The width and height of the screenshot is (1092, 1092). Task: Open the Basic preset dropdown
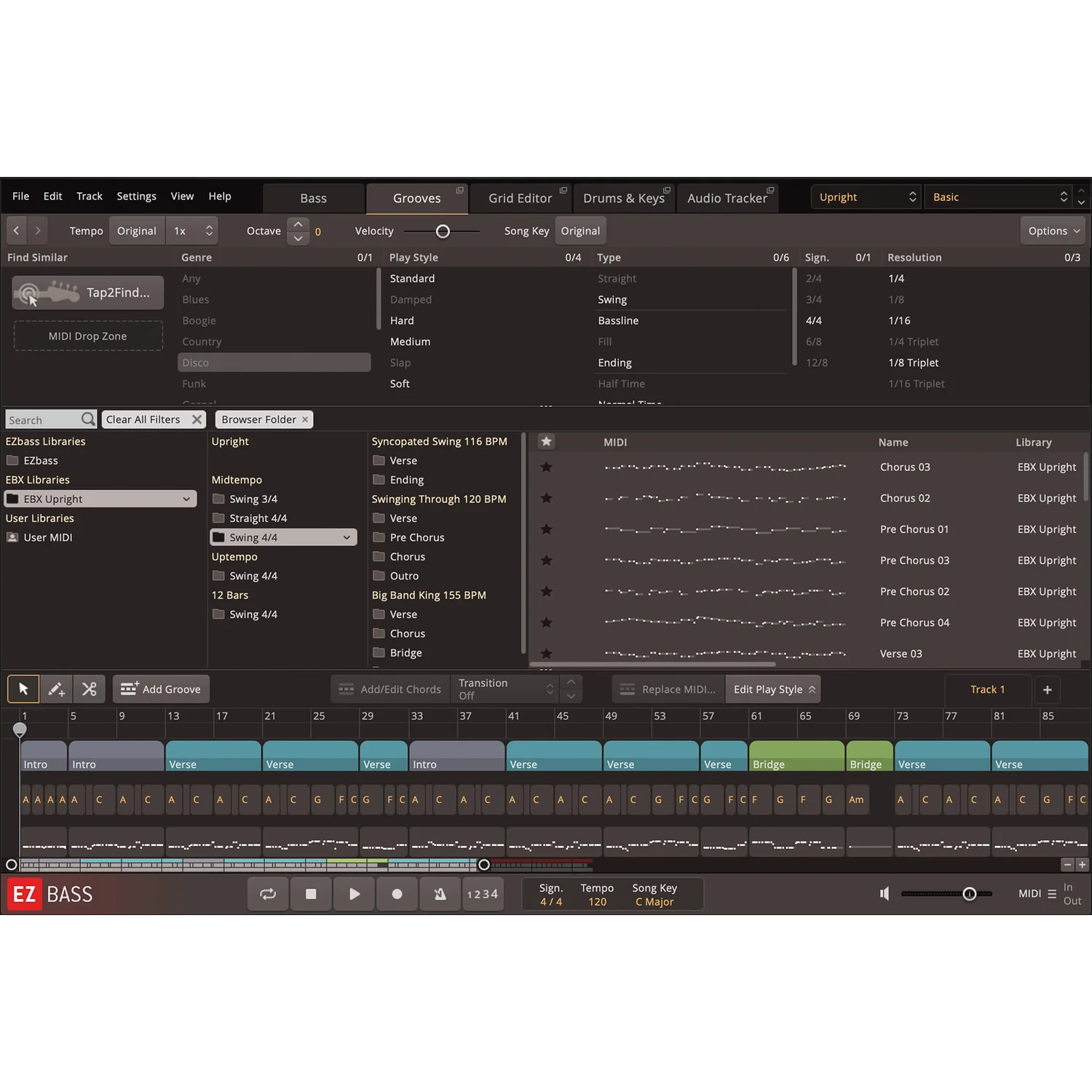click(998, 197)
